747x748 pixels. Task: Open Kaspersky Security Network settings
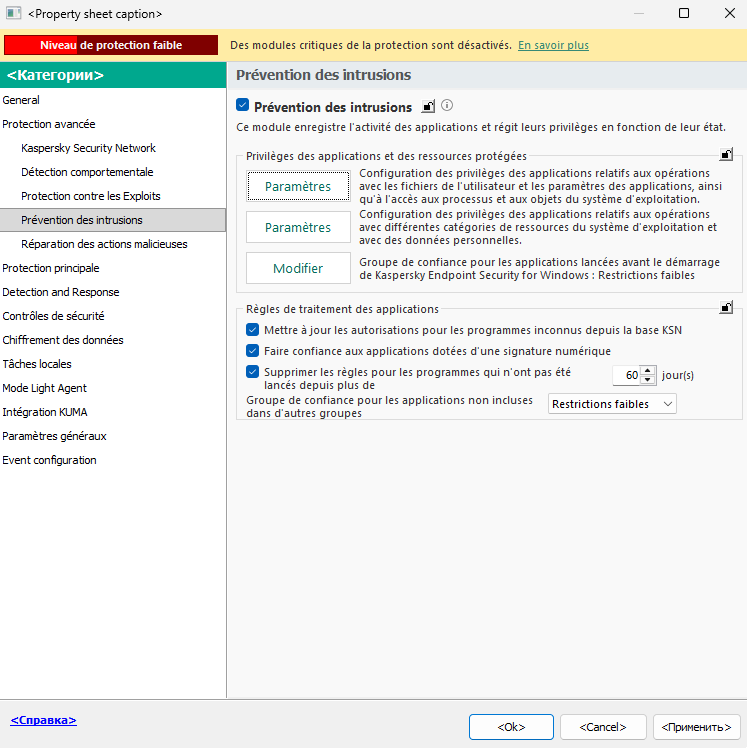pos(113,148)
